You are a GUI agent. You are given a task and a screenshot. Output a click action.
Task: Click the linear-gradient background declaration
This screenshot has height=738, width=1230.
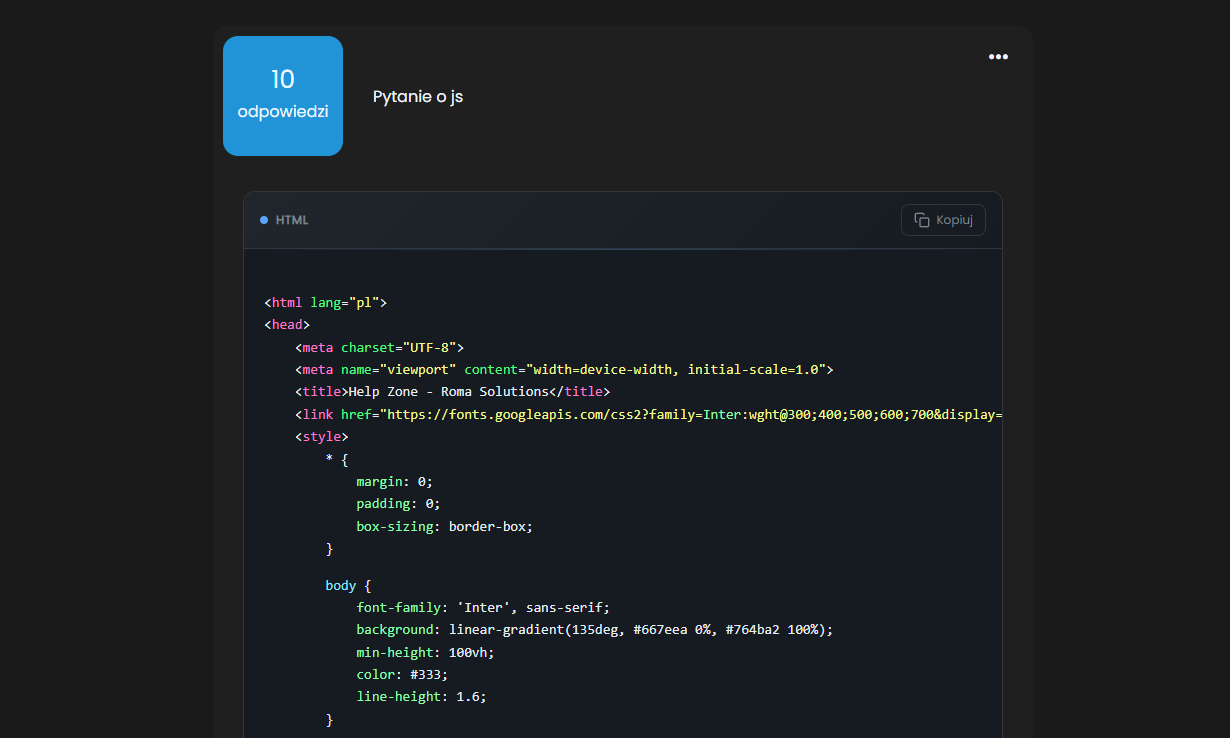point(595,630)
